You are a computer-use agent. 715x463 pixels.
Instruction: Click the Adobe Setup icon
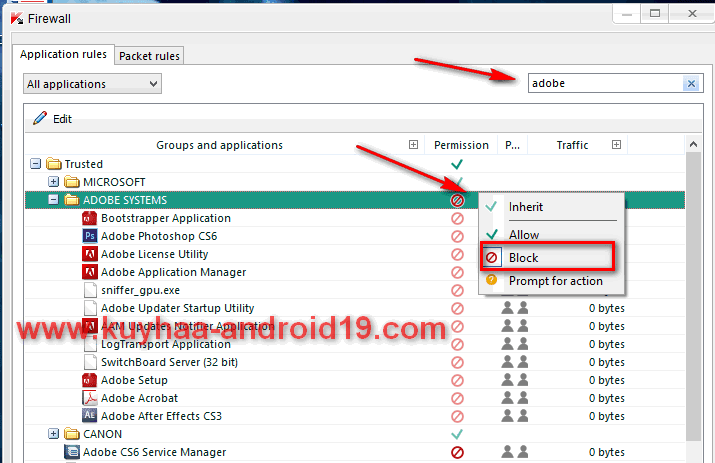pos(89,380)
